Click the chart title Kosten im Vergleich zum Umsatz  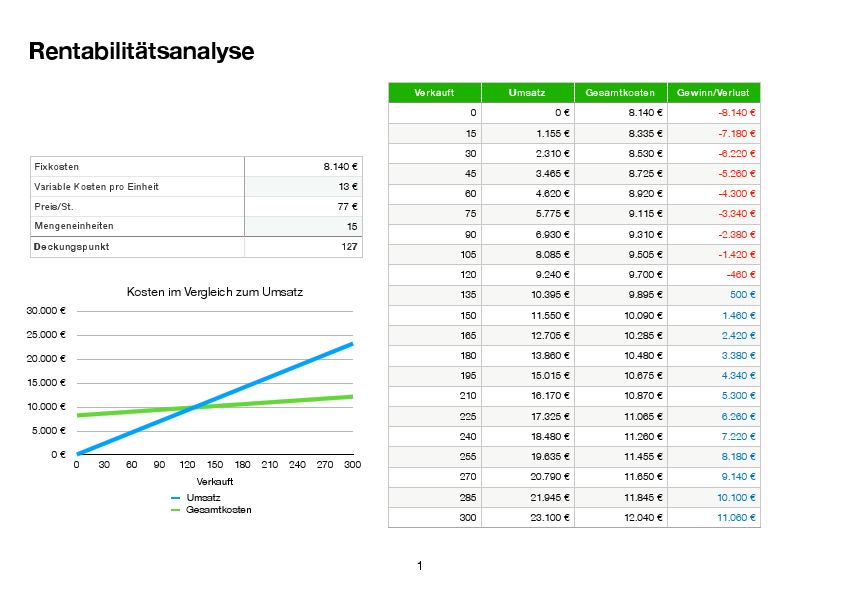[215, 292]
